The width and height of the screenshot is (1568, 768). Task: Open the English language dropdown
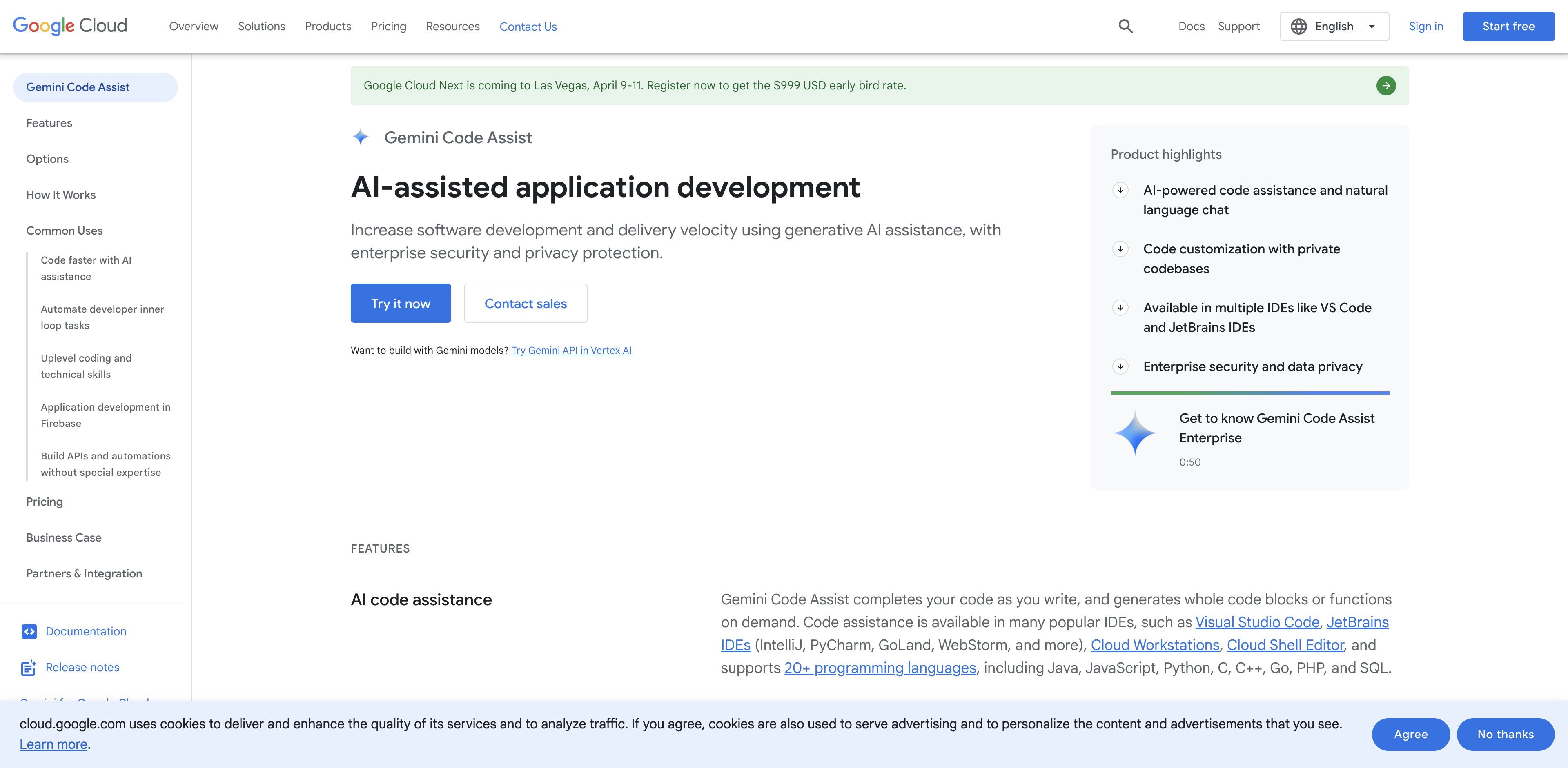click(x=1334, y=26)
